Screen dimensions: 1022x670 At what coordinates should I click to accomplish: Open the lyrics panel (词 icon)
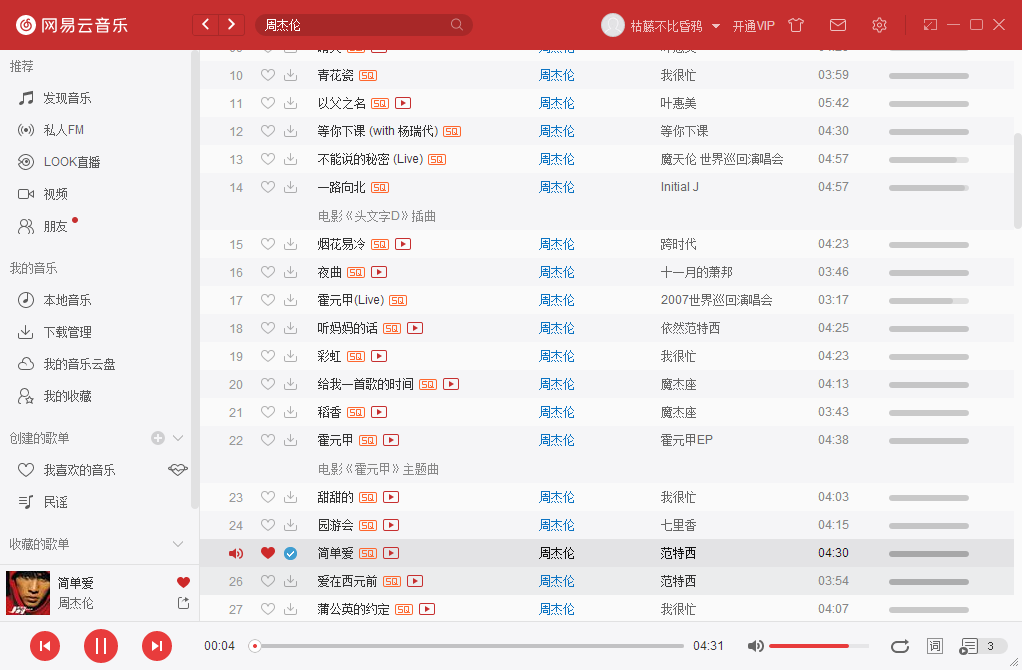[935, 646]
